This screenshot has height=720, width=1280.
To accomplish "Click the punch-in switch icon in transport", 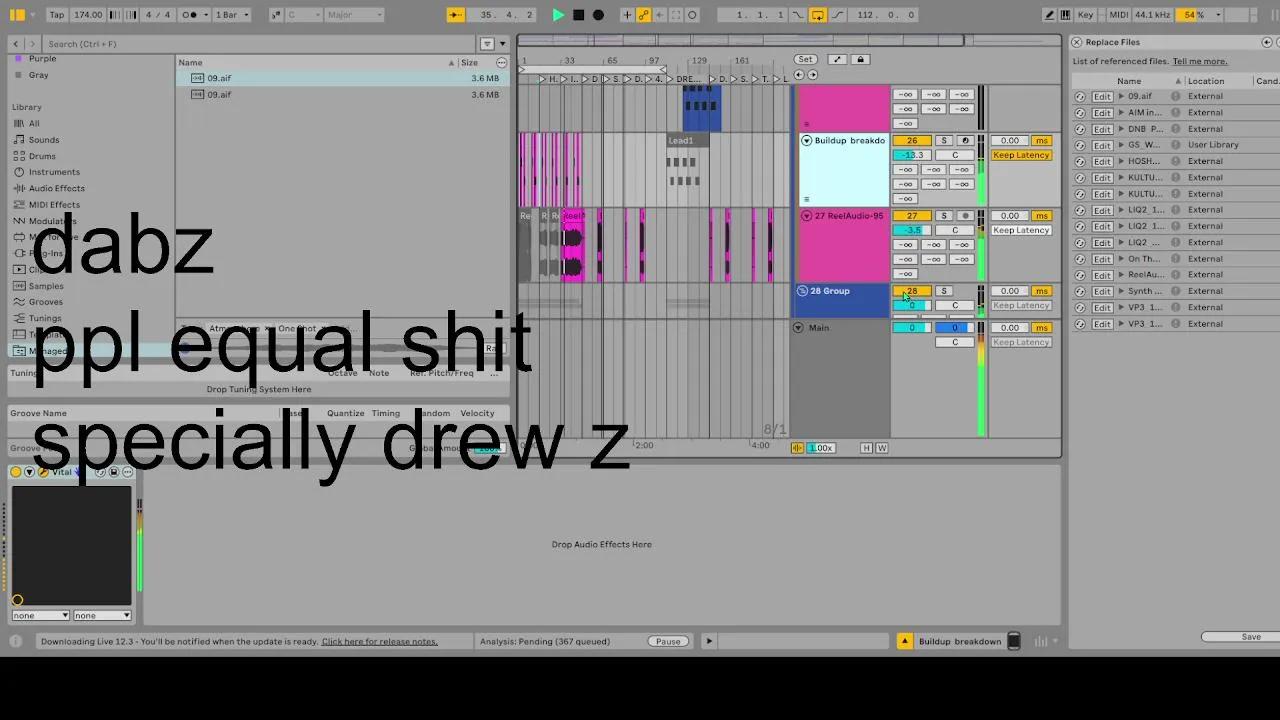I will tap(797, 14).
